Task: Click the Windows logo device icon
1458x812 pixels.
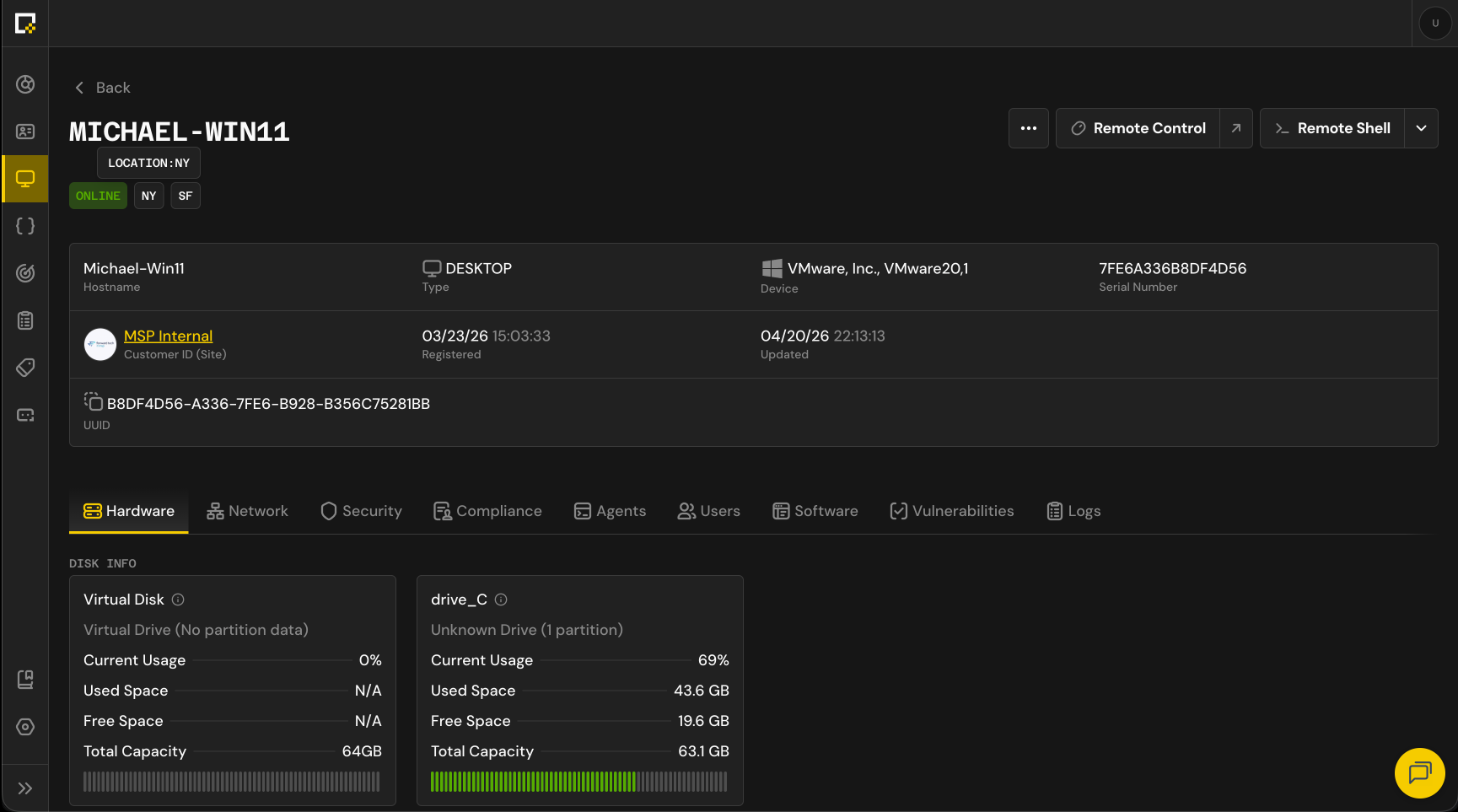Action: (772, 268)
